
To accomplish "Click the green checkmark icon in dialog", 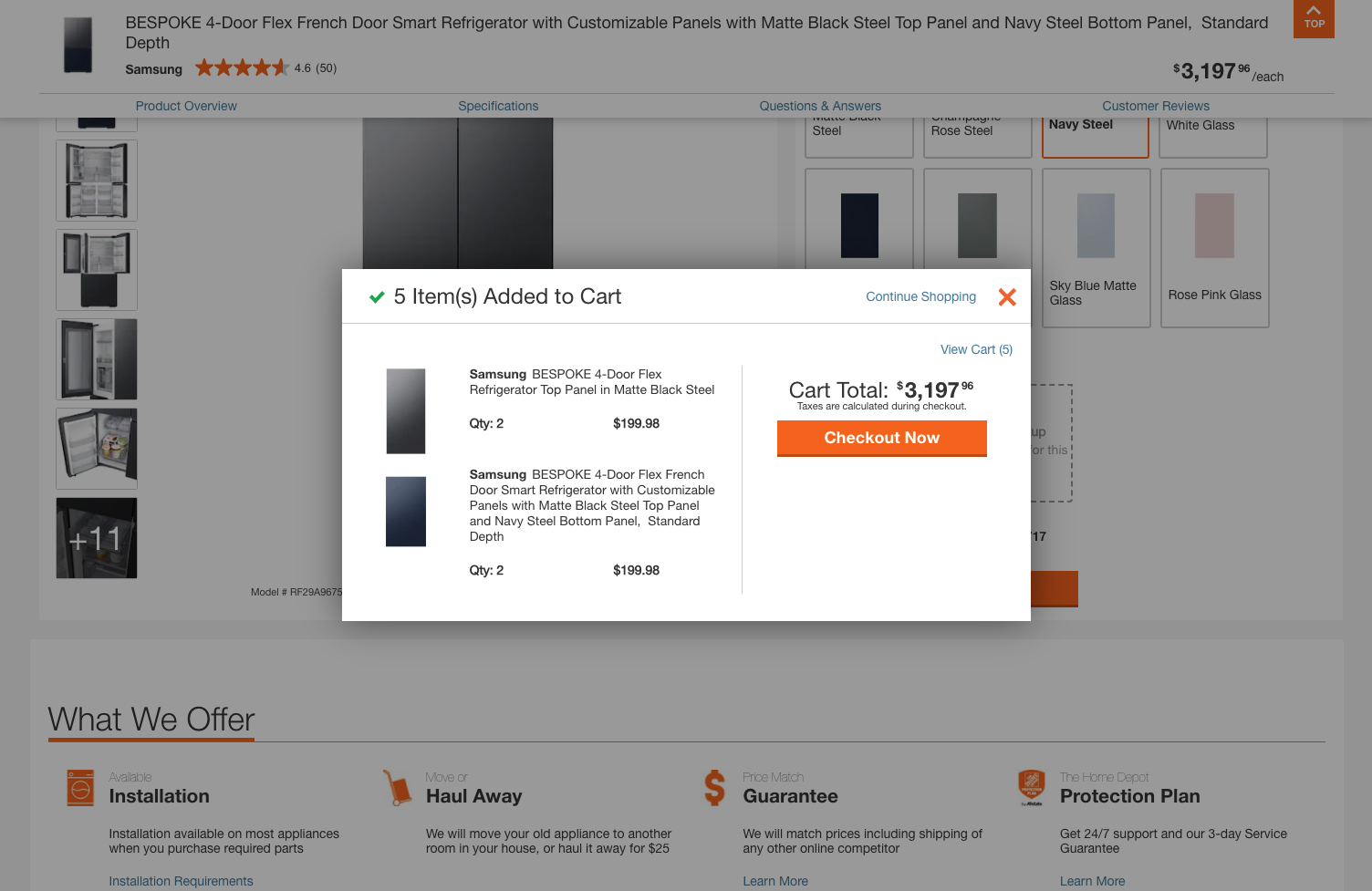I will 377,297.
